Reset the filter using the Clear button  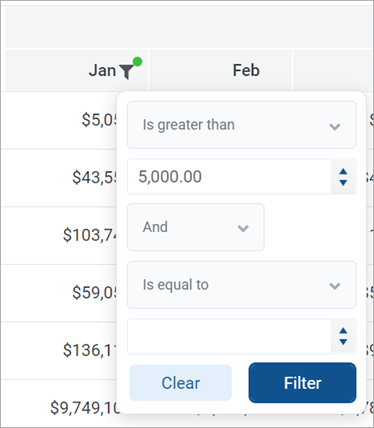(x=181, y=383)
